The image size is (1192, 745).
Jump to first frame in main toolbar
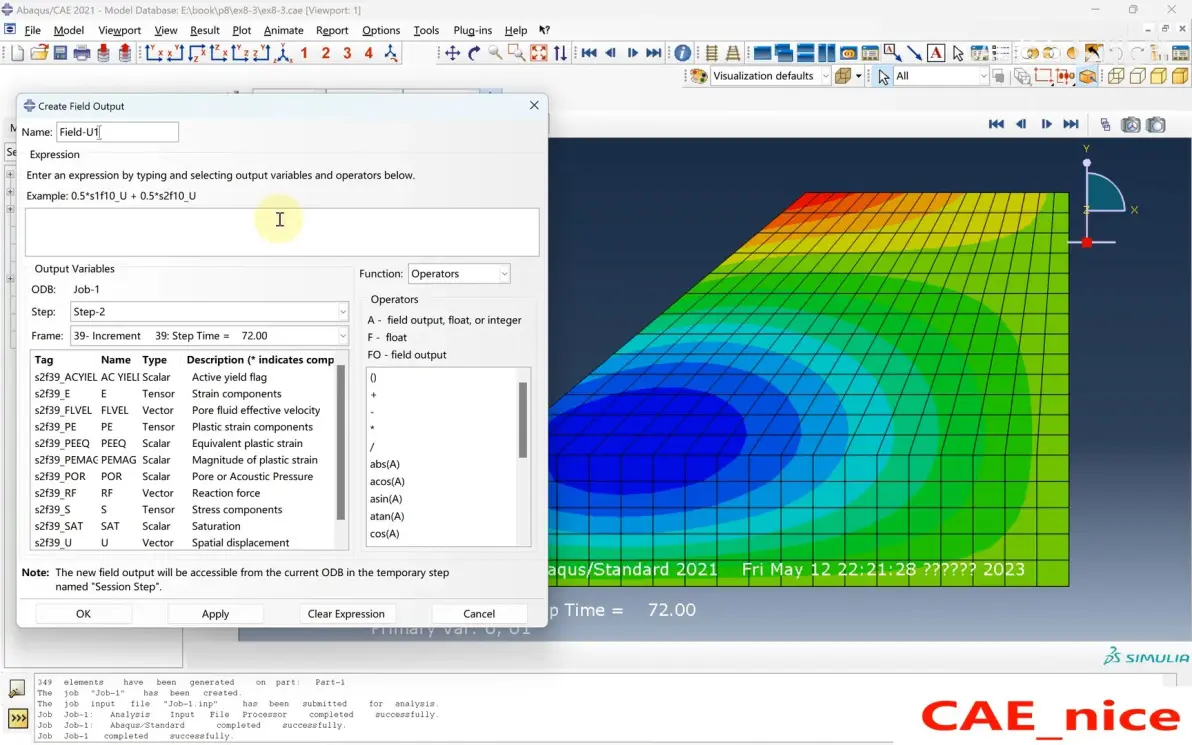point(588,53)
